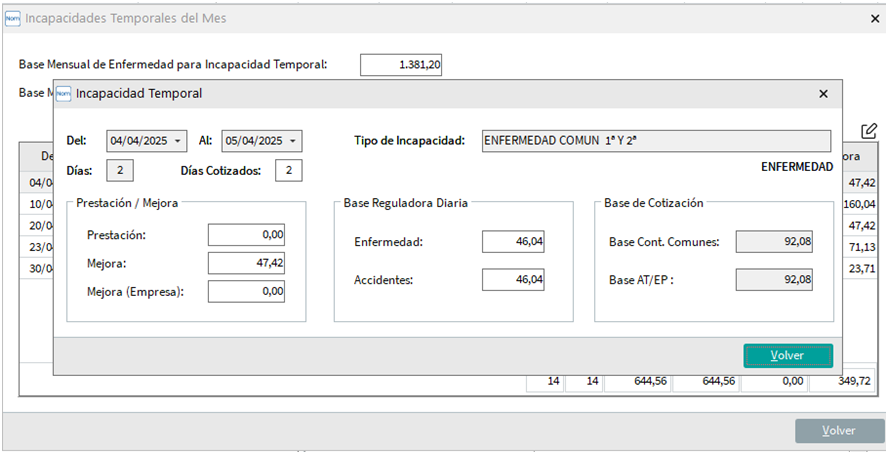This screenshot has height=454, width=888.
Task: Click the Nom icon in the Incapacidad Temporal title bar
Action: click(x=64, y=93)
